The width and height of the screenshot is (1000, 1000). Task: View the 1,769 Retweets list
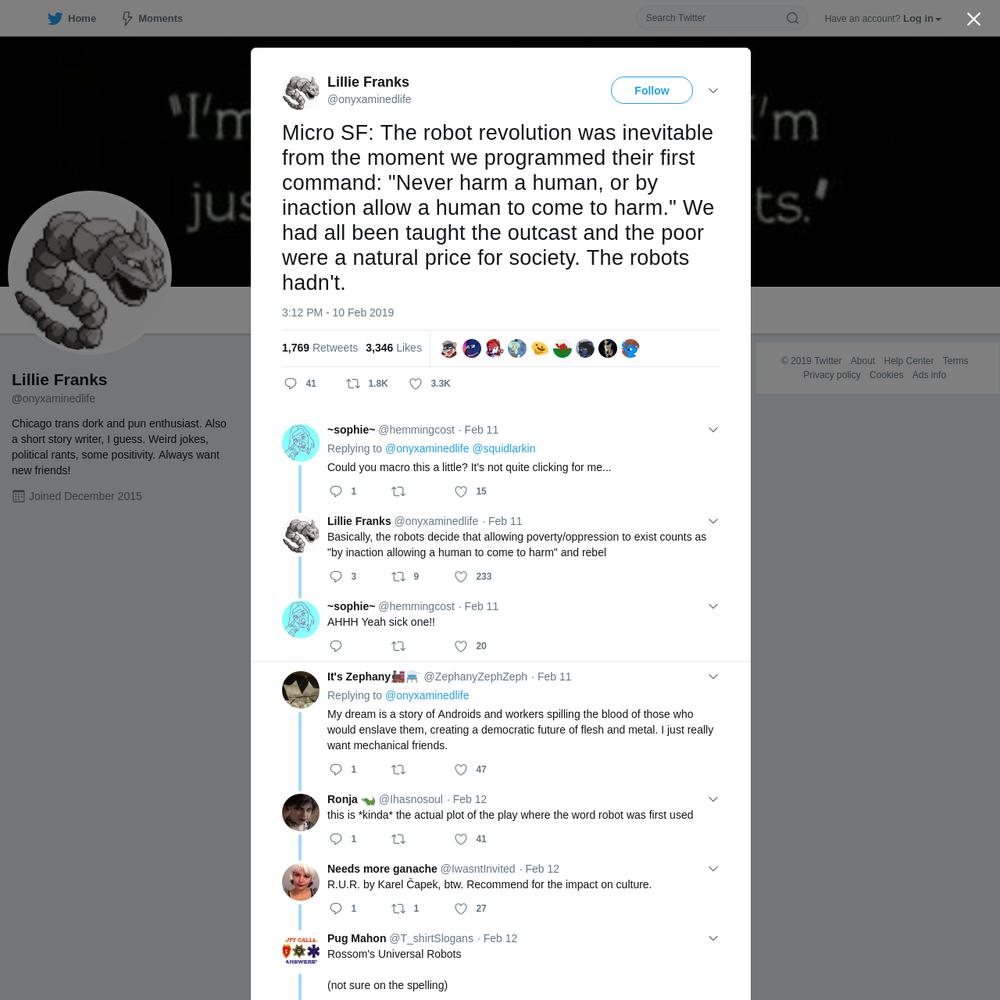(x=320, y=348)
